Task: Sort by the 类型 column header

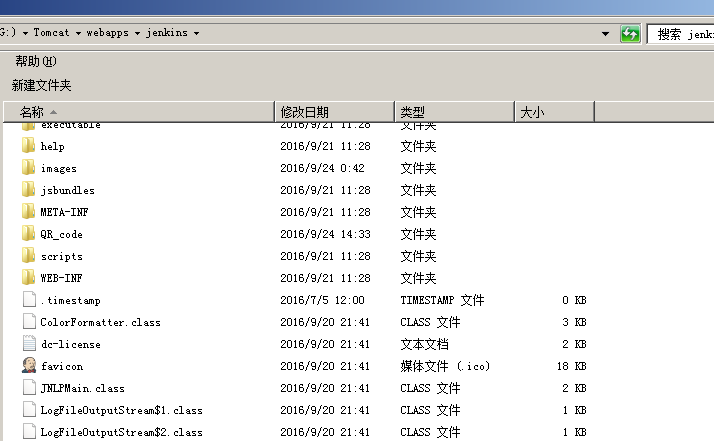Action: pos(454,112)
